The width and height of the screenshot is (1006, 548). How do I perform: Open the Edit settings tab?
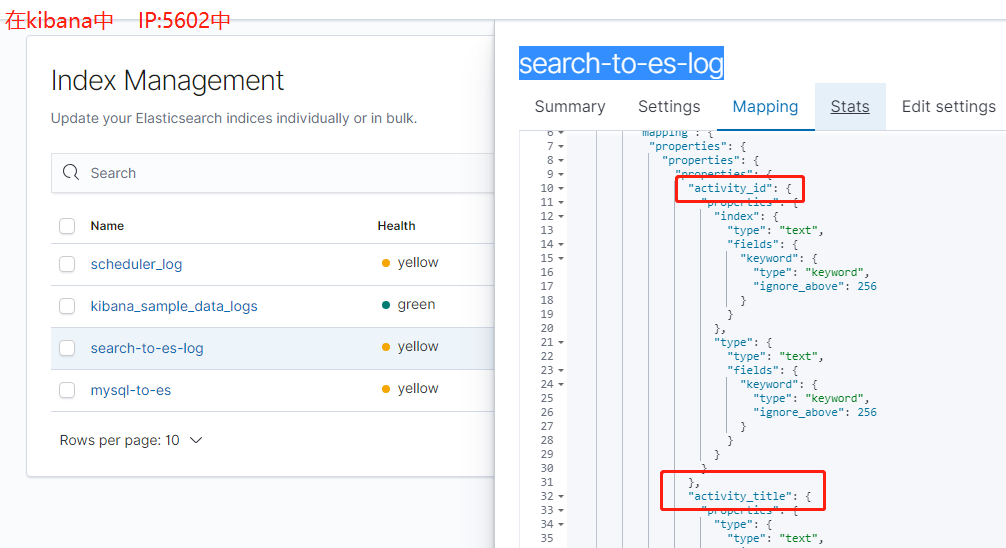[948, 107]
